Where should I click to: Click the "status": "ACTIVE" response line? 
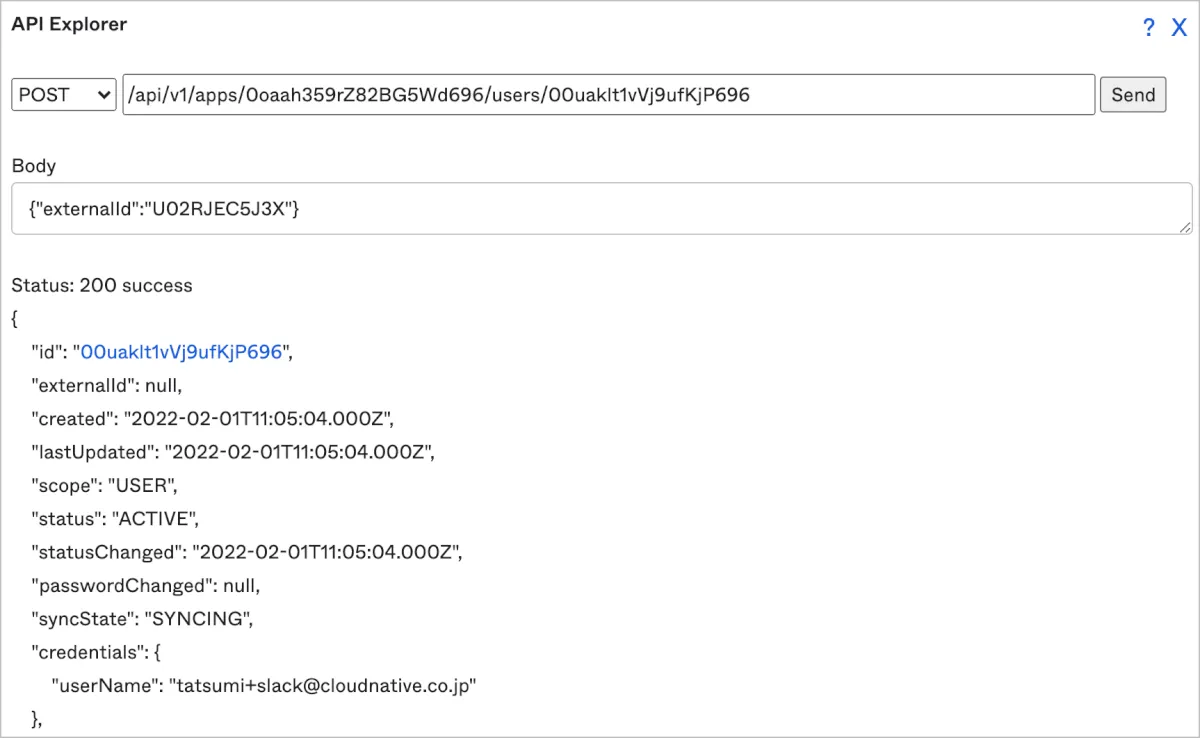click(x=116, y=519)
